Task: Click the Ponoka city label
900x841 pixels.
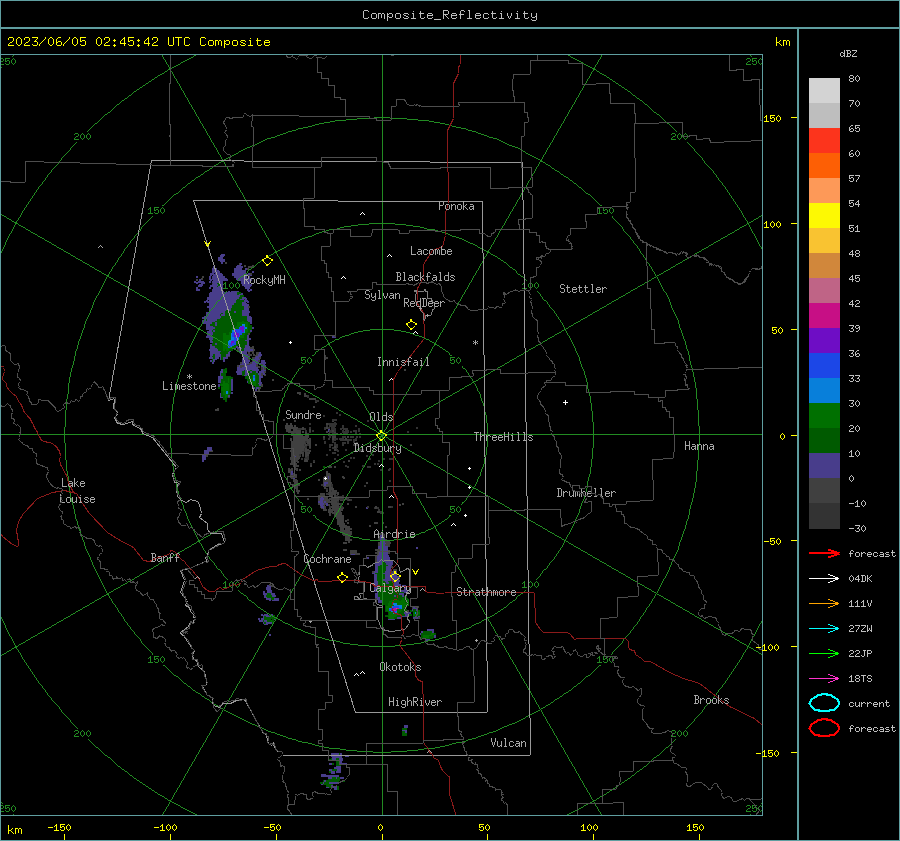Action: point(456,206)
